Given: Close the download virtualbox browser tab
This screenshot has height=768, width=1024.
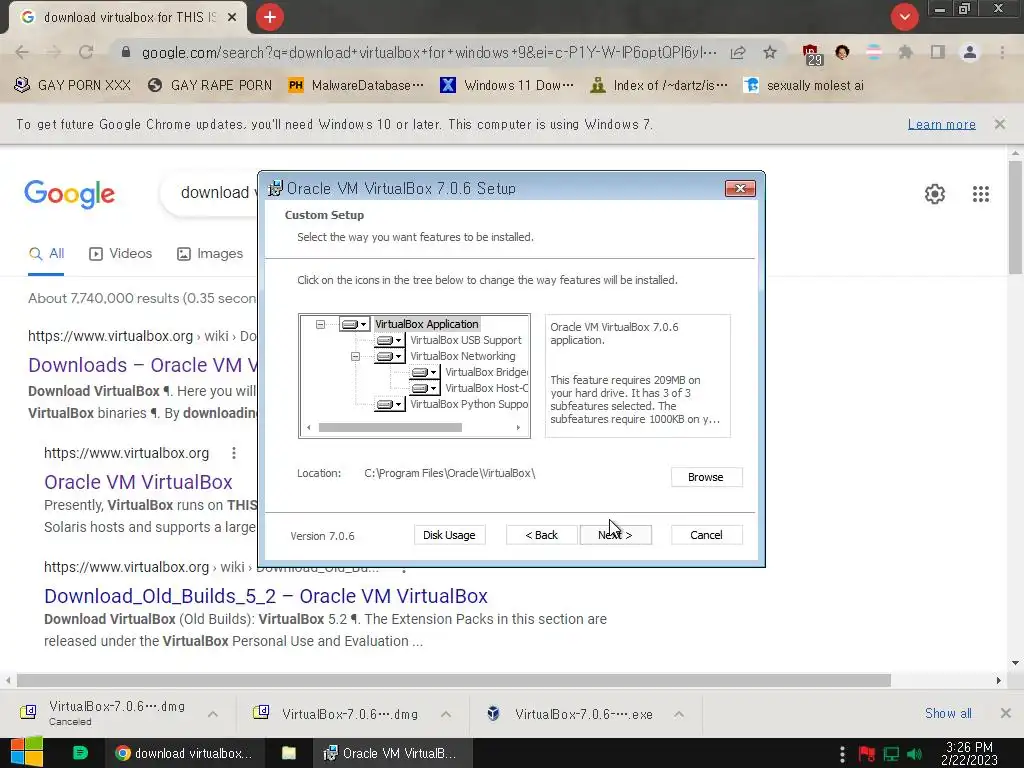Looking at the screenshot, I should click(x=232, y=18).
